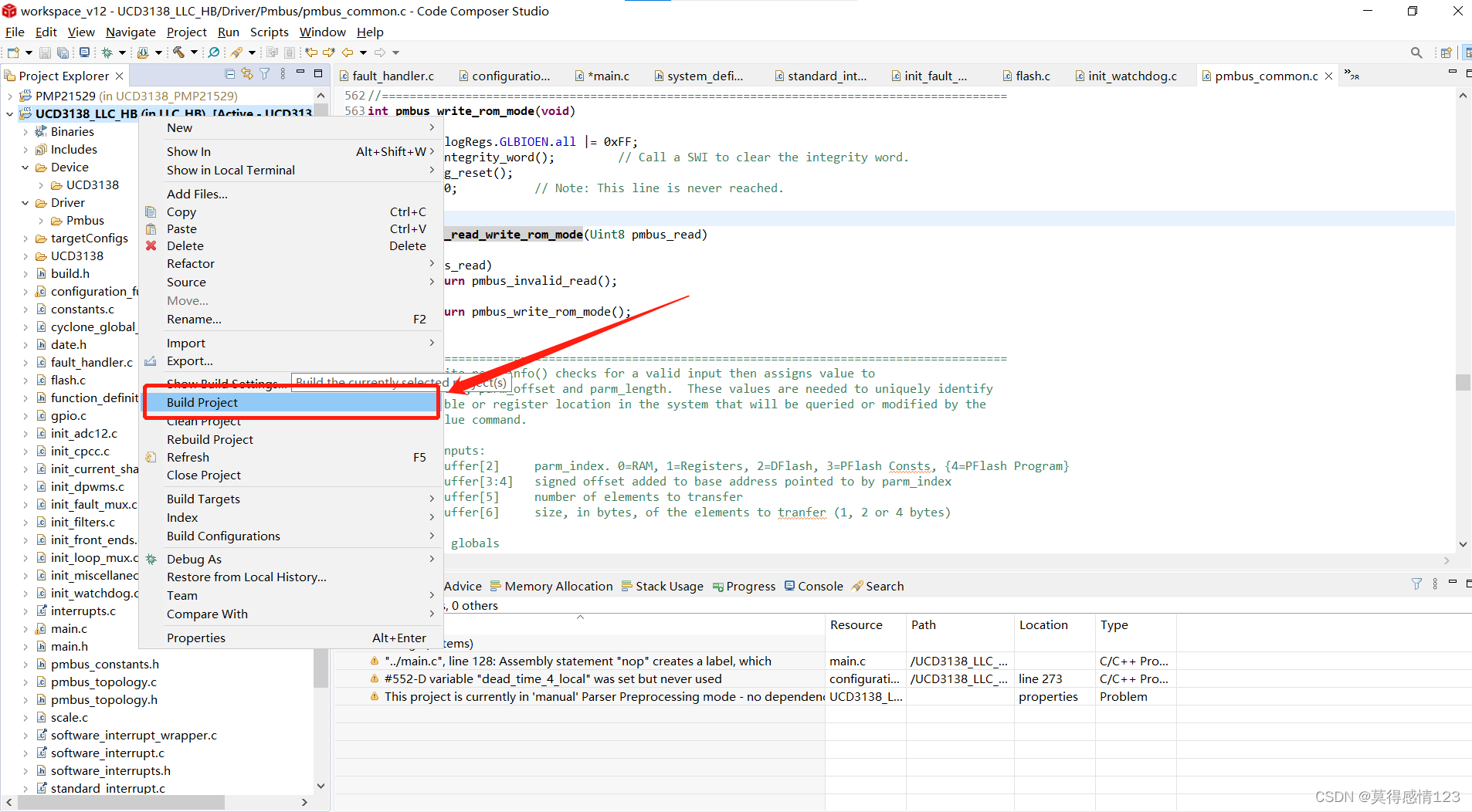Viewport: 1472px width, 812px height.
Task: Click the hammer Build toolbar icon
Action: (x=178, y=52)
